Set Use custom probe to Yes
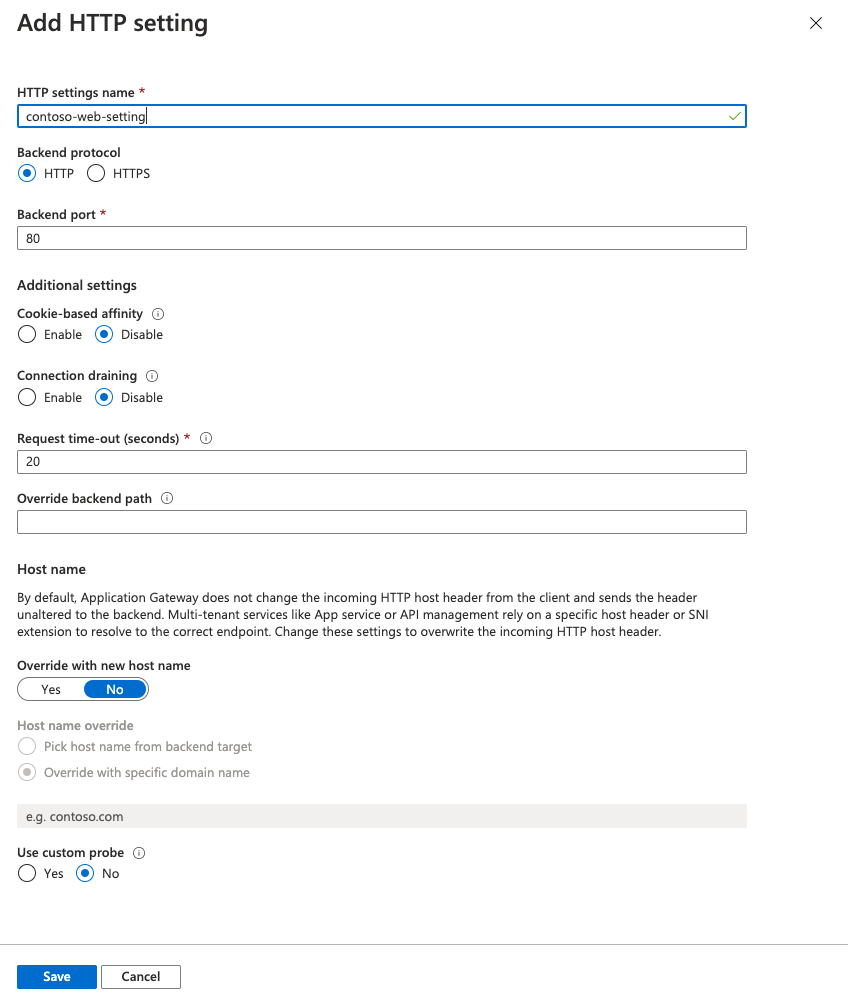The width and height of the screenshot is (848, 994). pyautogui.click(x=26, y=873)
